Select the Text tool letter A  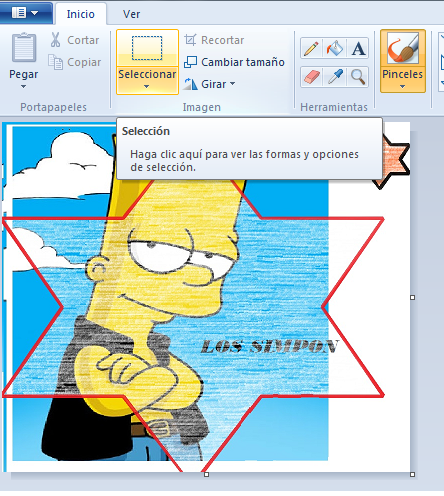(358, 48)
